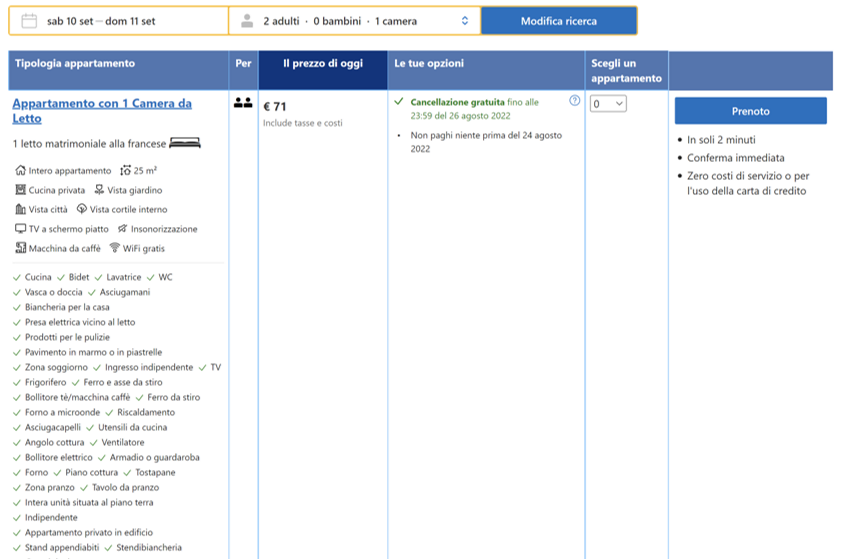Click the Vista giardino icon
The height and width of the screenshot is (559, 844).
click(x=99, y=190)
